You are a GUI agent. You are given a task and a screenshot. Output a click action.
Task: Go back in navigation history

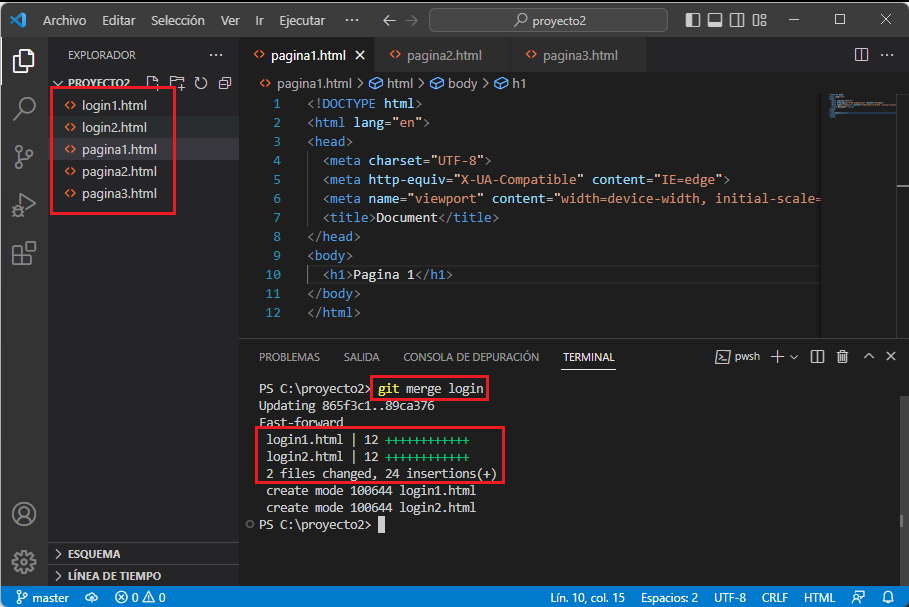coord(389,20)
